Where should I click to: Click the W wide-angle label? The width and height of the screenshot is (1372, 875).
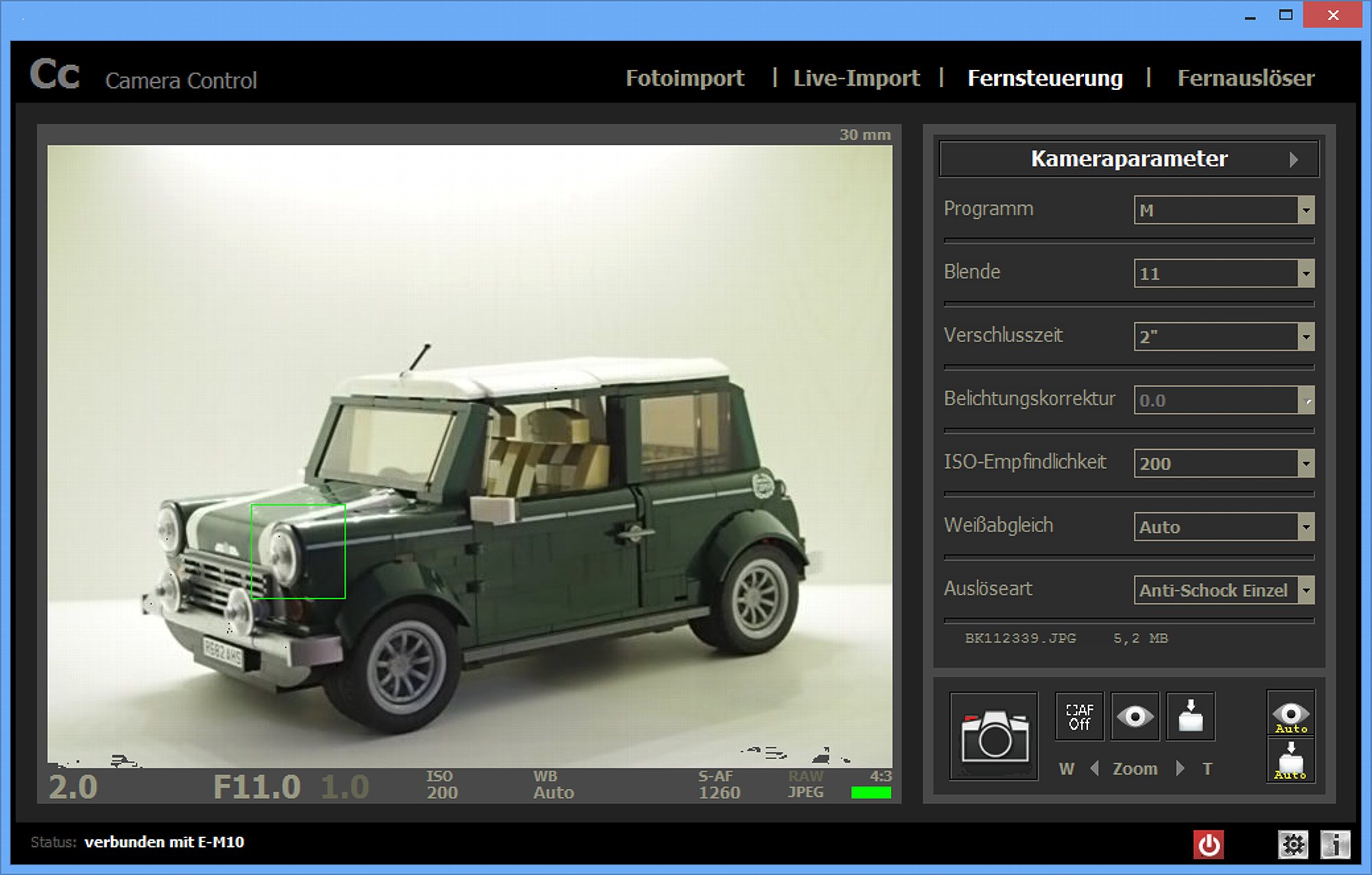[1066, 769]
